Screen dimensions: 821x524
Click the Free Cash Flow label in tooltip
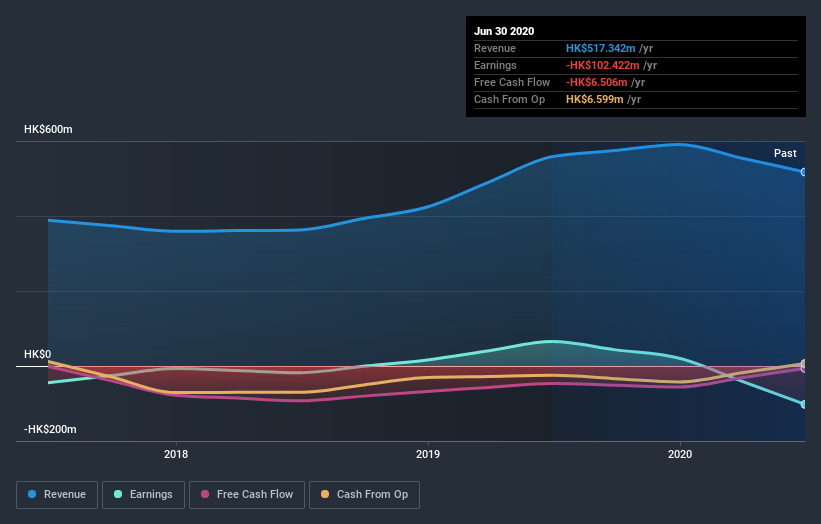pos(512,82)
